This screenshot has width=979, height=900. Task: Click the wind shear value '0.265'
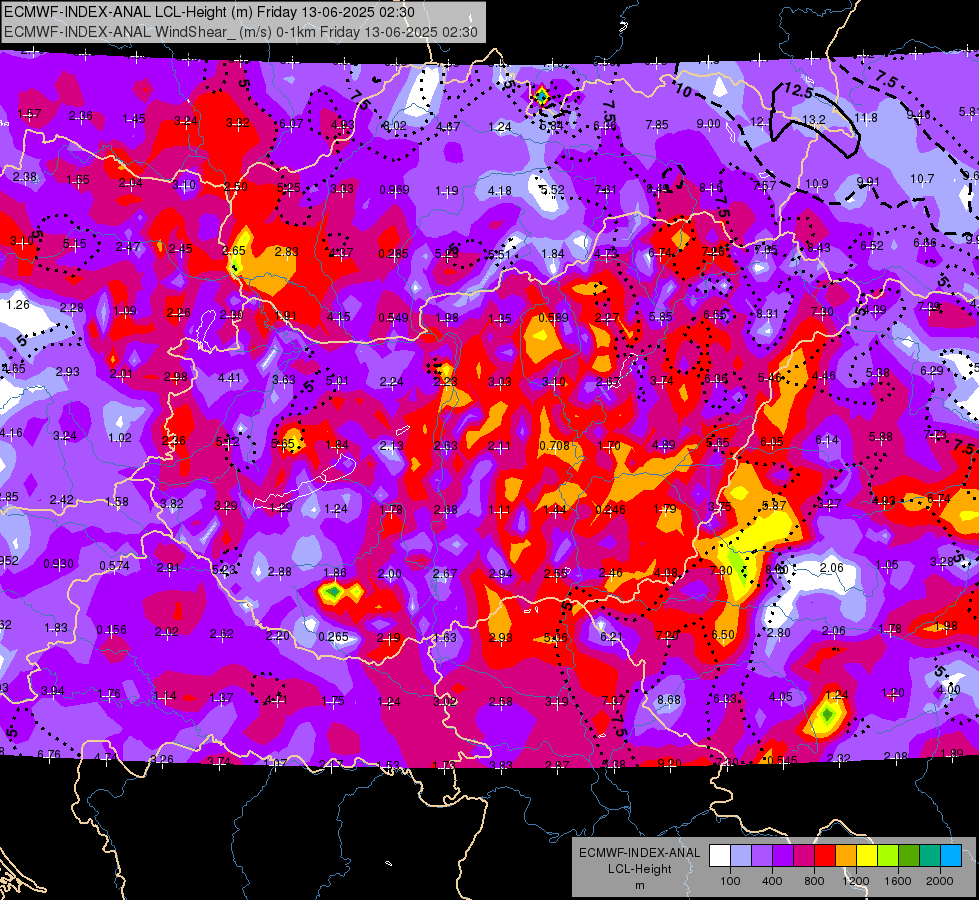pyautogui.click(x=333, y=636)
